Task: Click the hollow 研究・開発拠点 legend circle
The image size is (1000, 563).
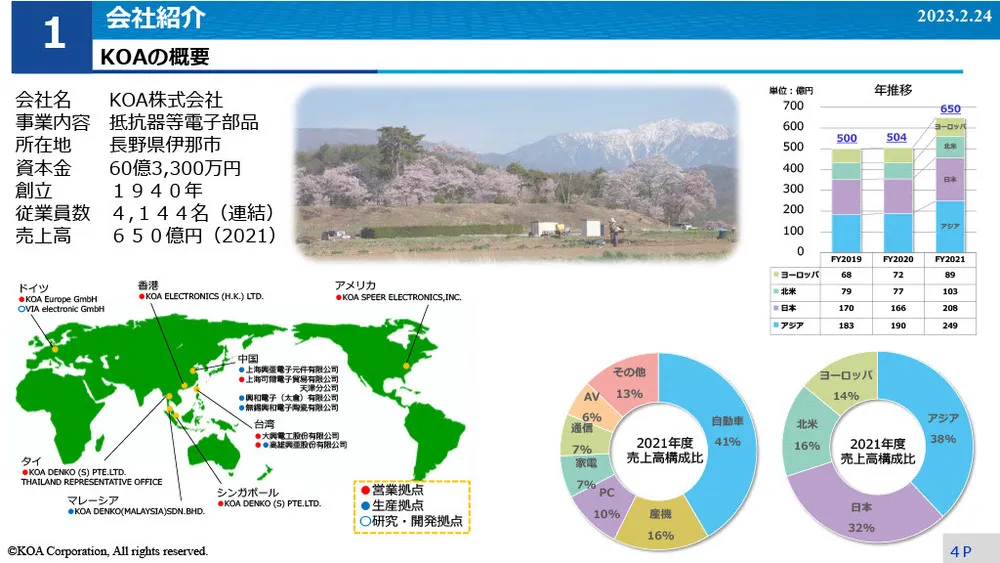Action: pos(365,521)
